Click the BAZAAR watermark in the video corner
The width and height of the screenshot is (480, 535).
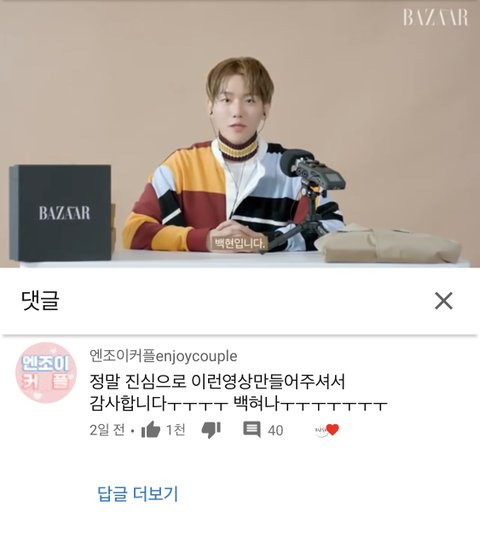coord(435,17)
